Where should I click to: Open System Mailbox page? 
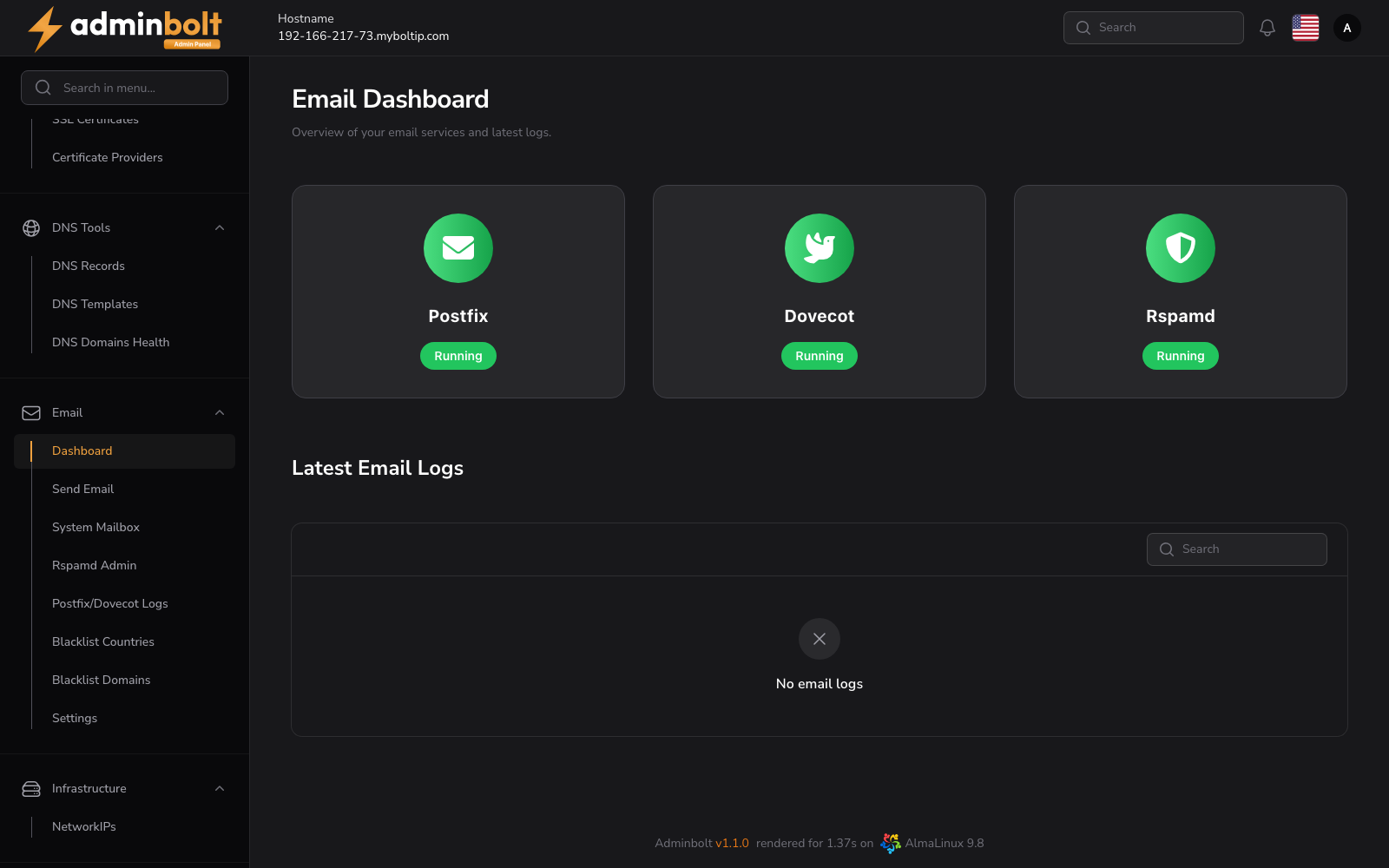[x=124, y=527]
